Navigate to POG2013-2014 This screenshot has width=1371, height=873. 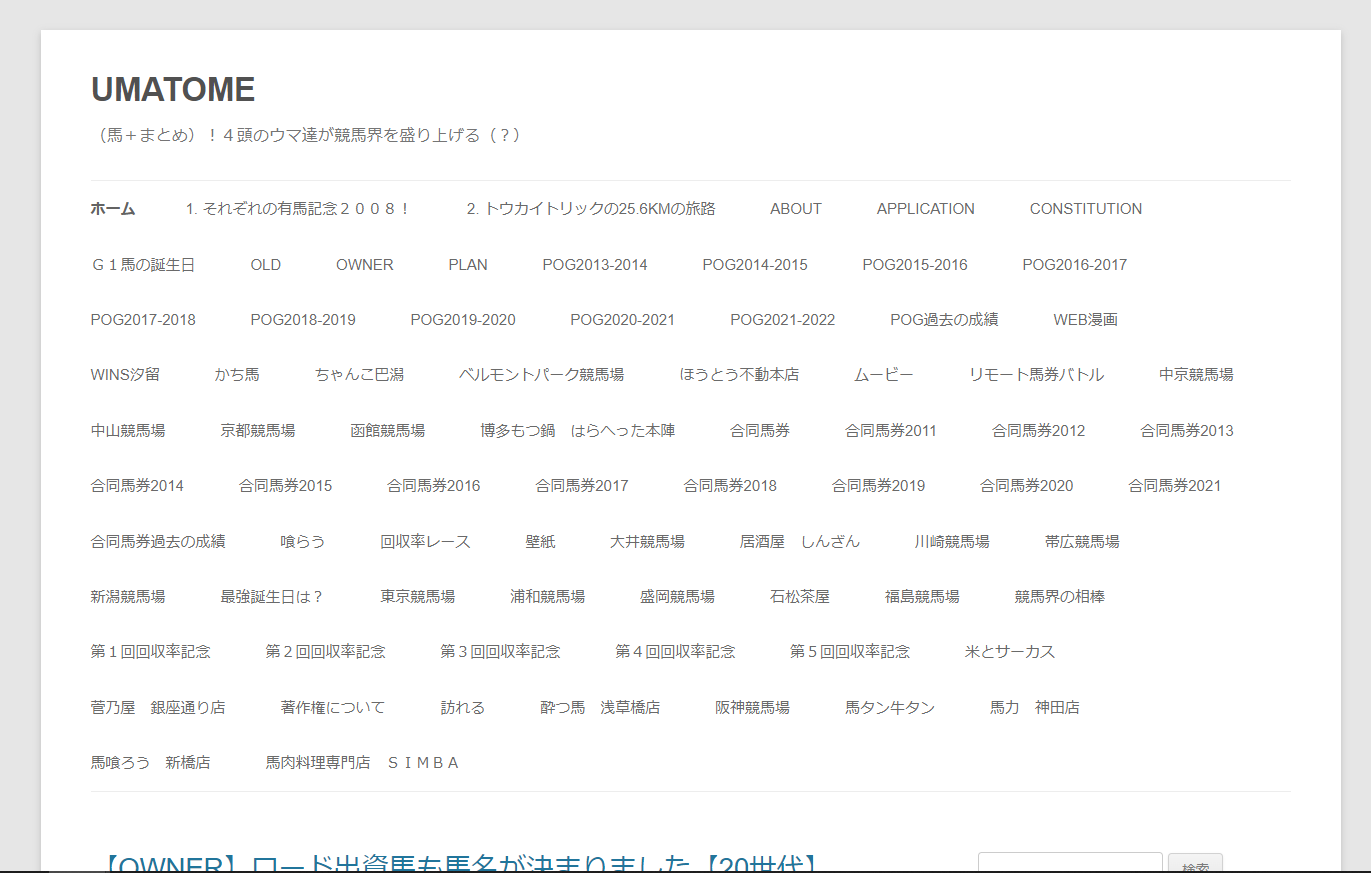point(594,265)
